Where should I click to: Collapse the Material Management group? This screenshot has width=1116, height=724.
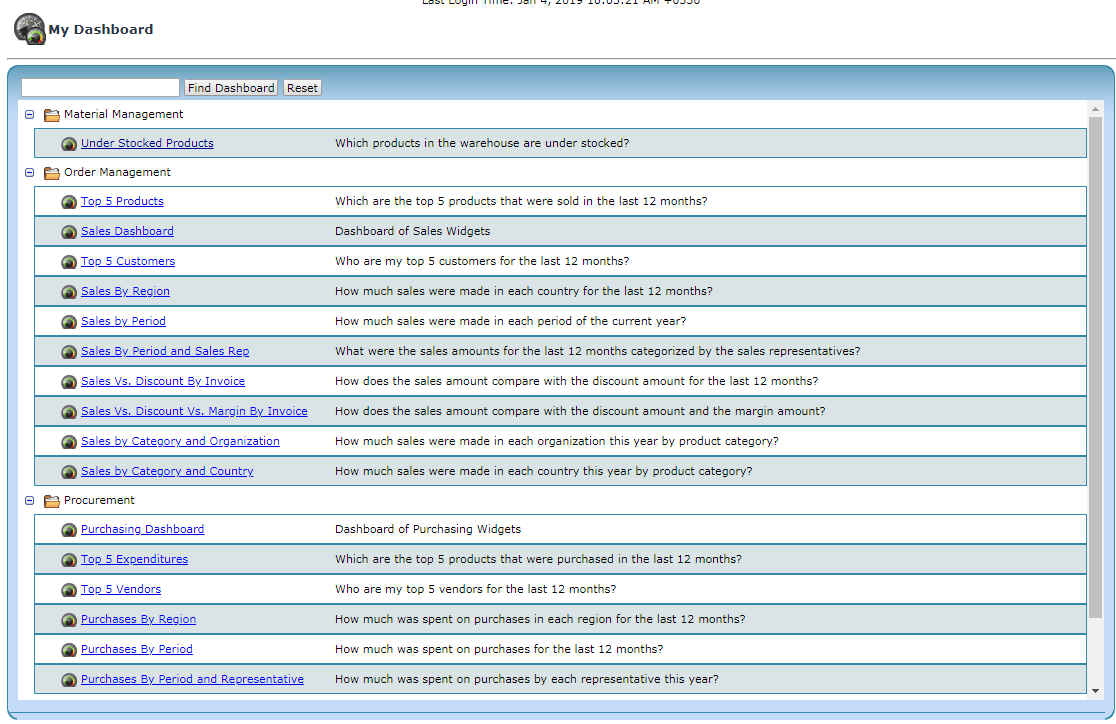point(29,114)
